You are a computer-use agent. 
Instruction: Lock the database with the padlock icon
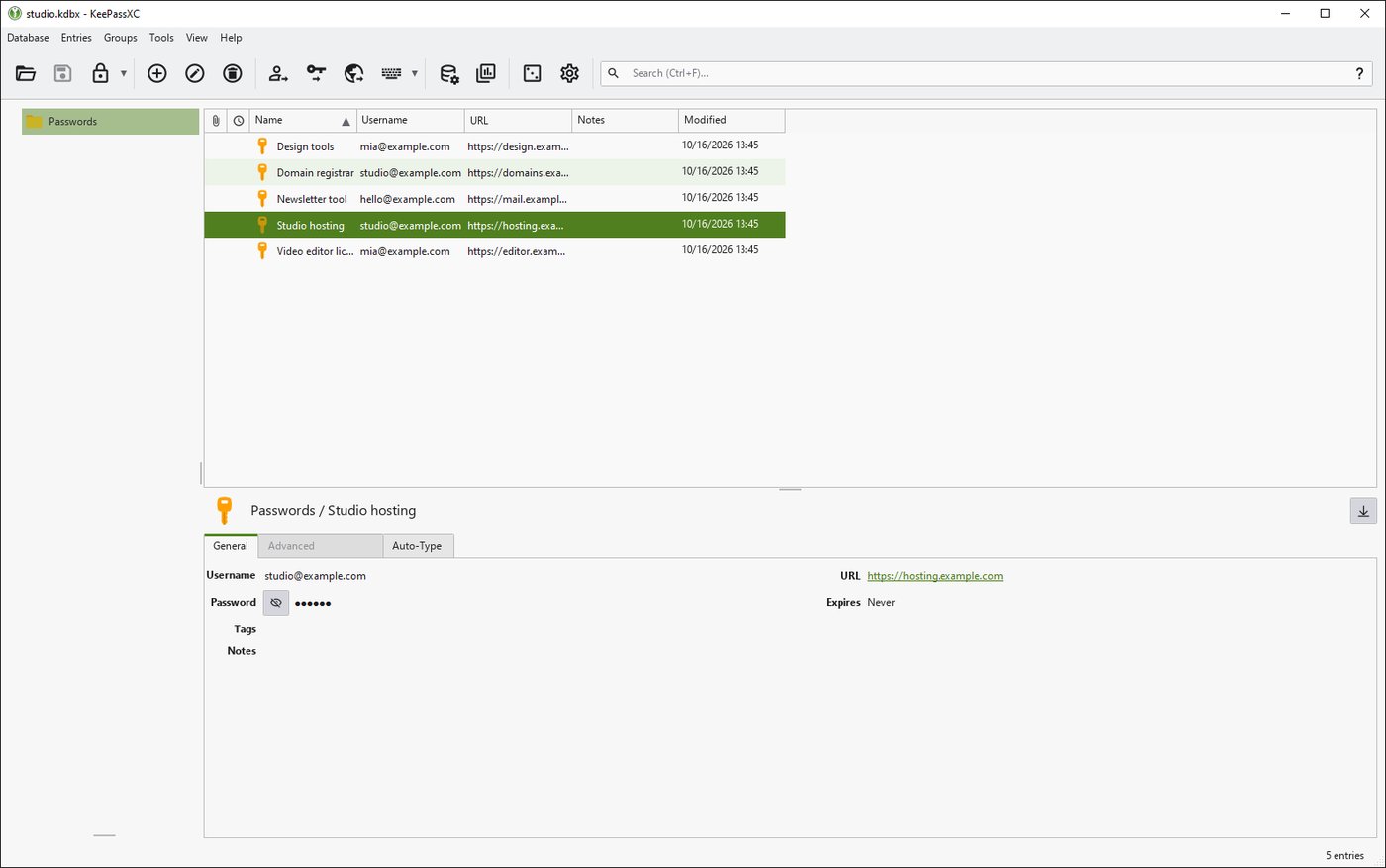pyautogui.click(x=100, y=73)
